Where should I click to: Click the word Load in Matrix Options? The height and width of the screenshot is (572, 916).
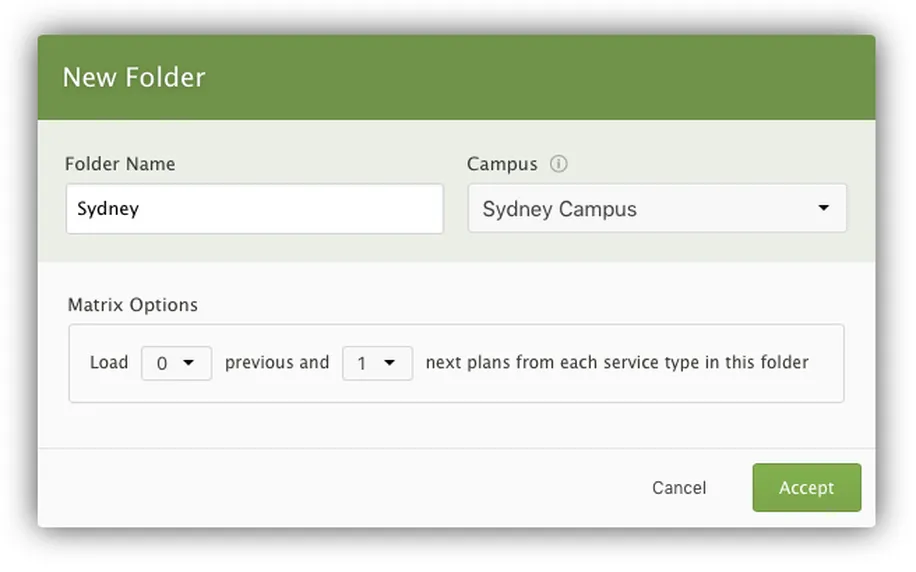[109, 363]
